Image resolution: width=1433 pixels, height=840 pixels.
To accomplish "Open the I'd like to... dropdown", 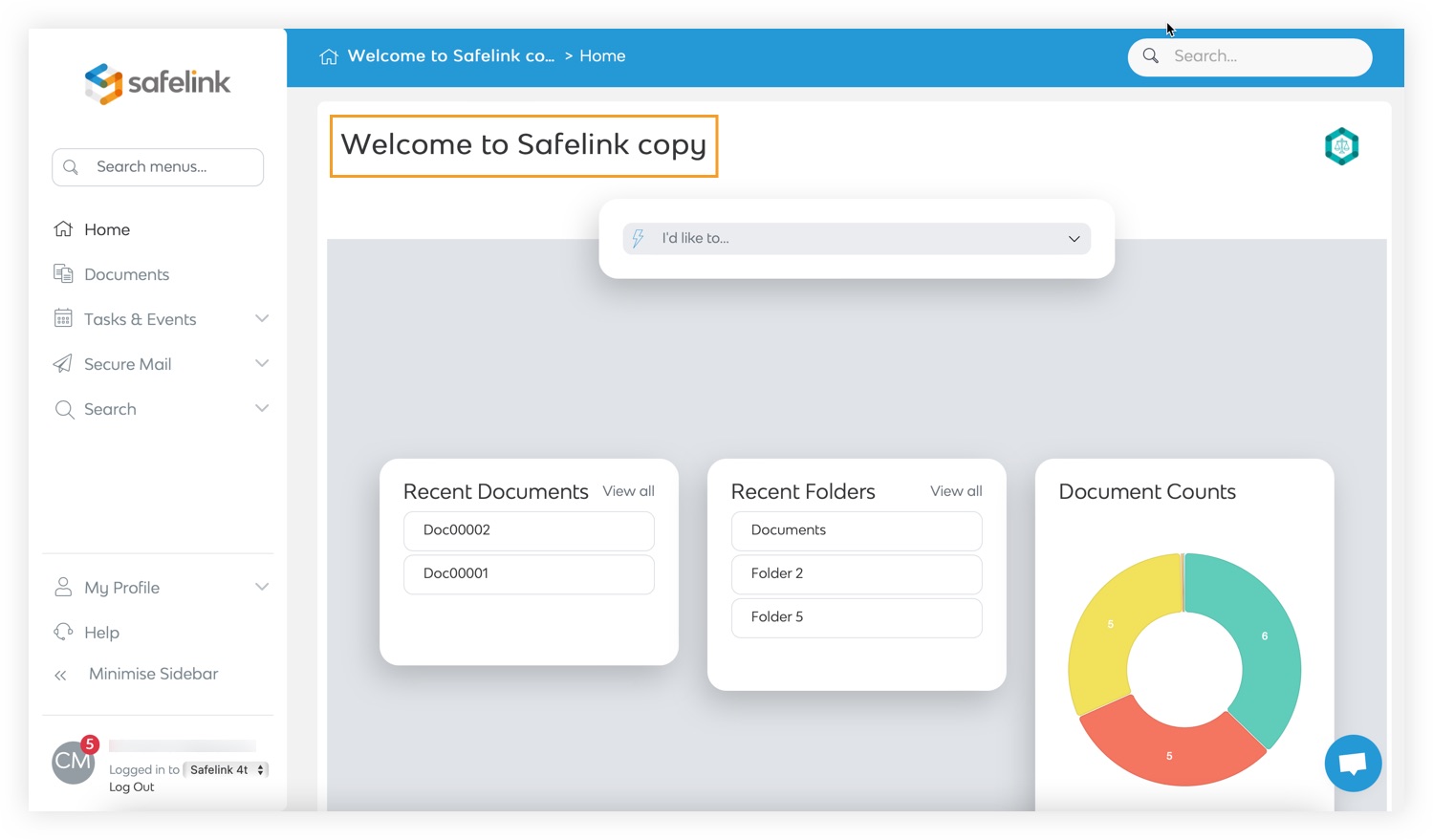I will [x=857, y=239].
